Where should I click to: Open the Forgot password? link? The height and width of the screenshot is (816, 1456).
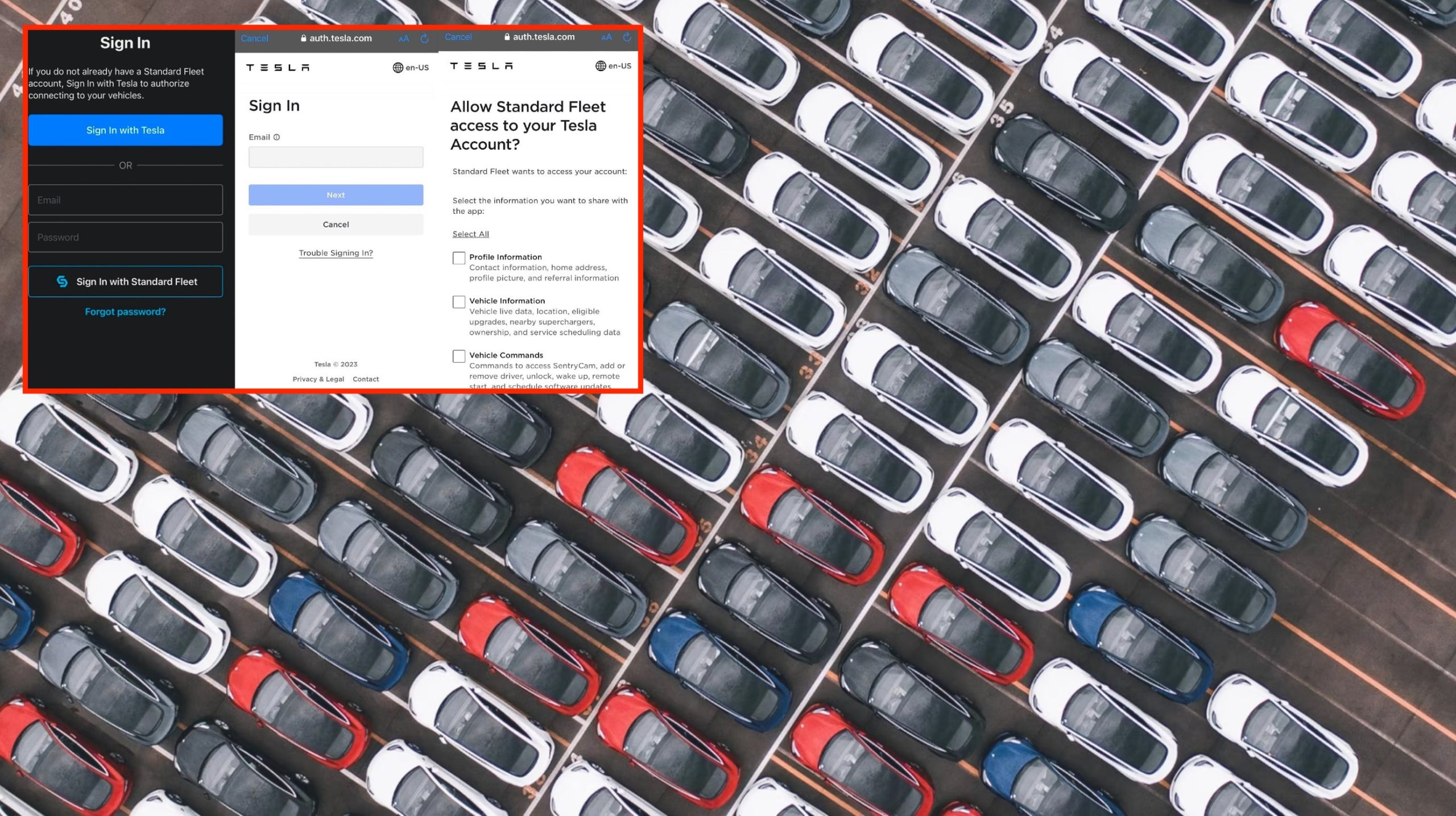point(125,312)
